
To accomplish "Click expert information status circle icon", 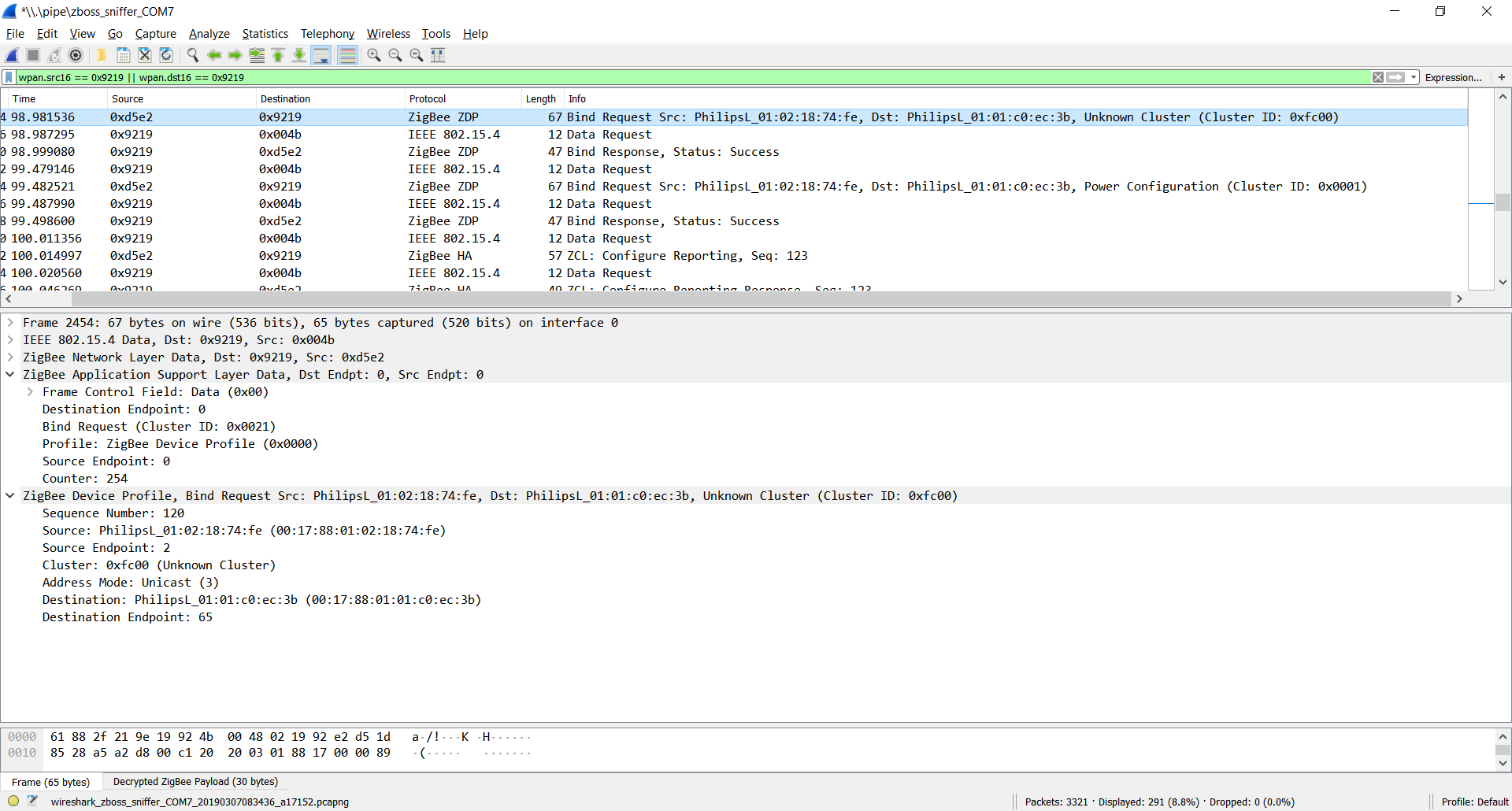I will coord(13,802).
